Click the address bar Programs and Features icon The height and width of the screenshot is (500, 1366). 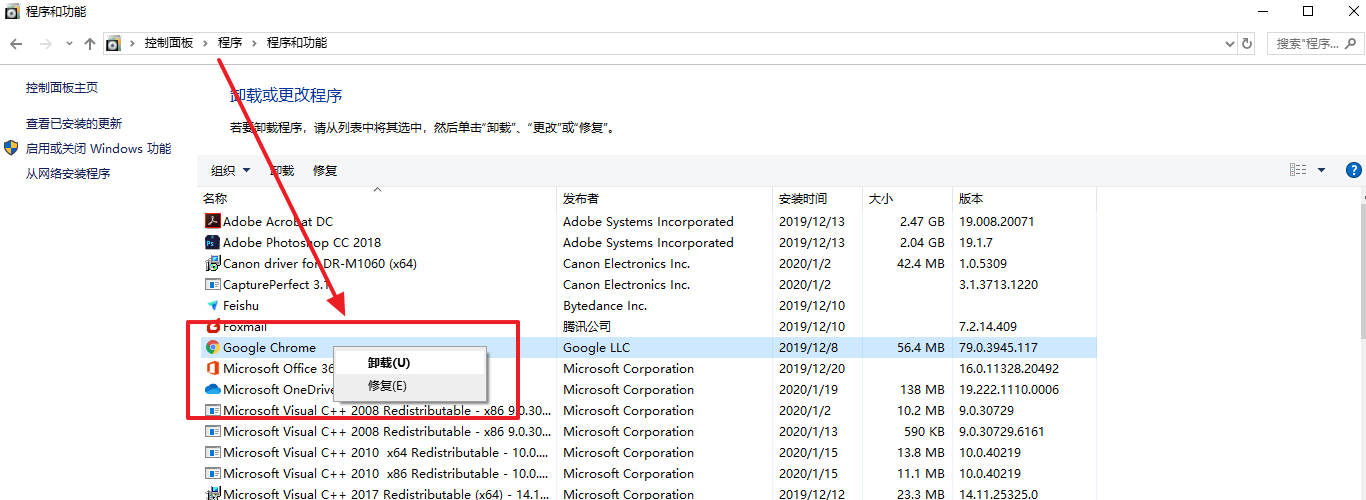(x=113, y=43)
